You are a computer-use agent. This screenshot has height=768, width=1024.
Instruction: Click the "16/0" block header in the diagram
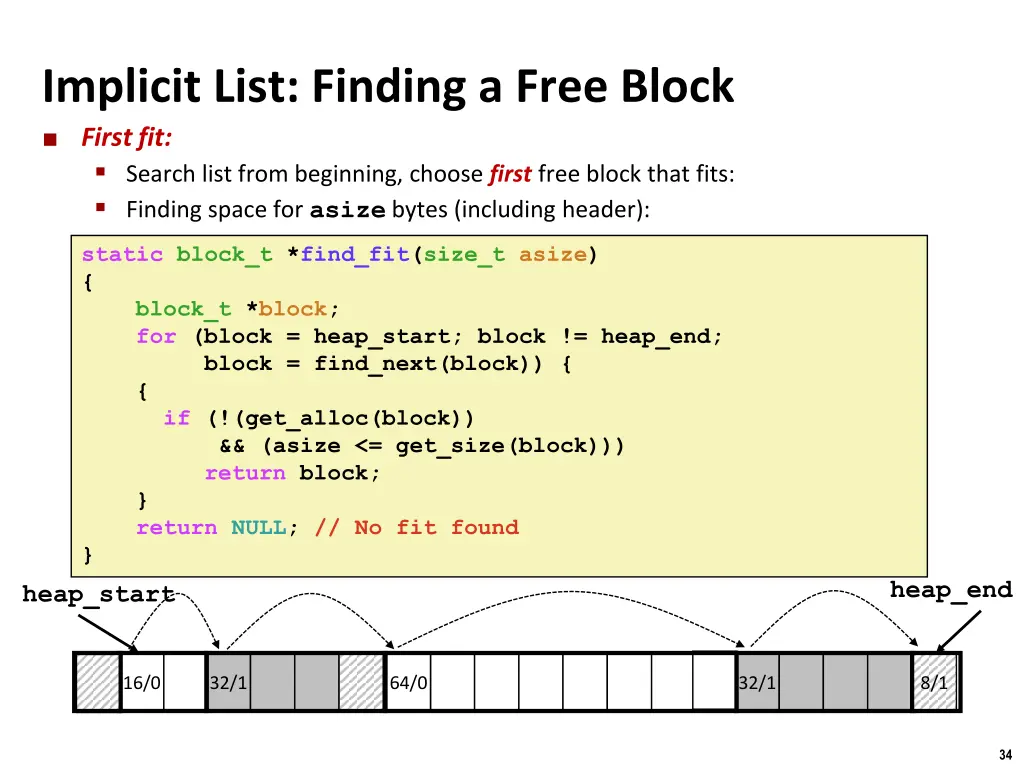click(142, 683)
